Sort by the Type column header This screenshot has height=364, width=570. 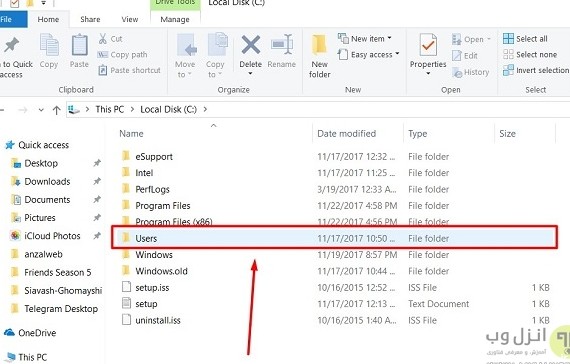coord(417,133)
